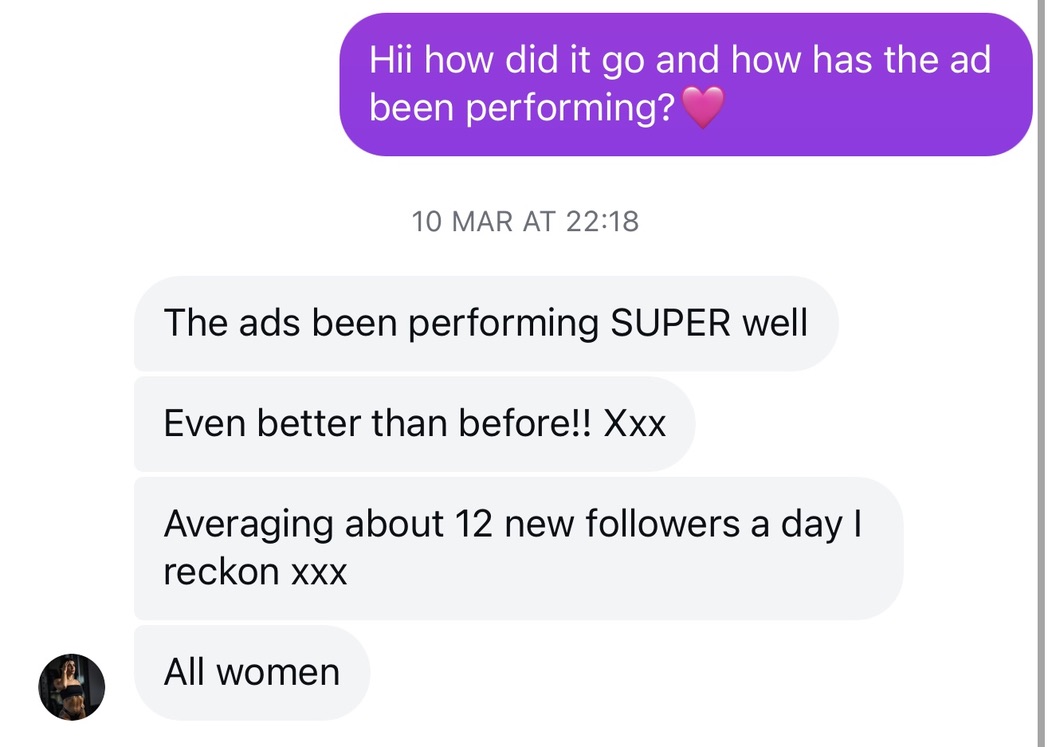Select the purple sent message bubble
Image resolution: width=1052 pixels, height=747 pixels.
click(688, 84)
